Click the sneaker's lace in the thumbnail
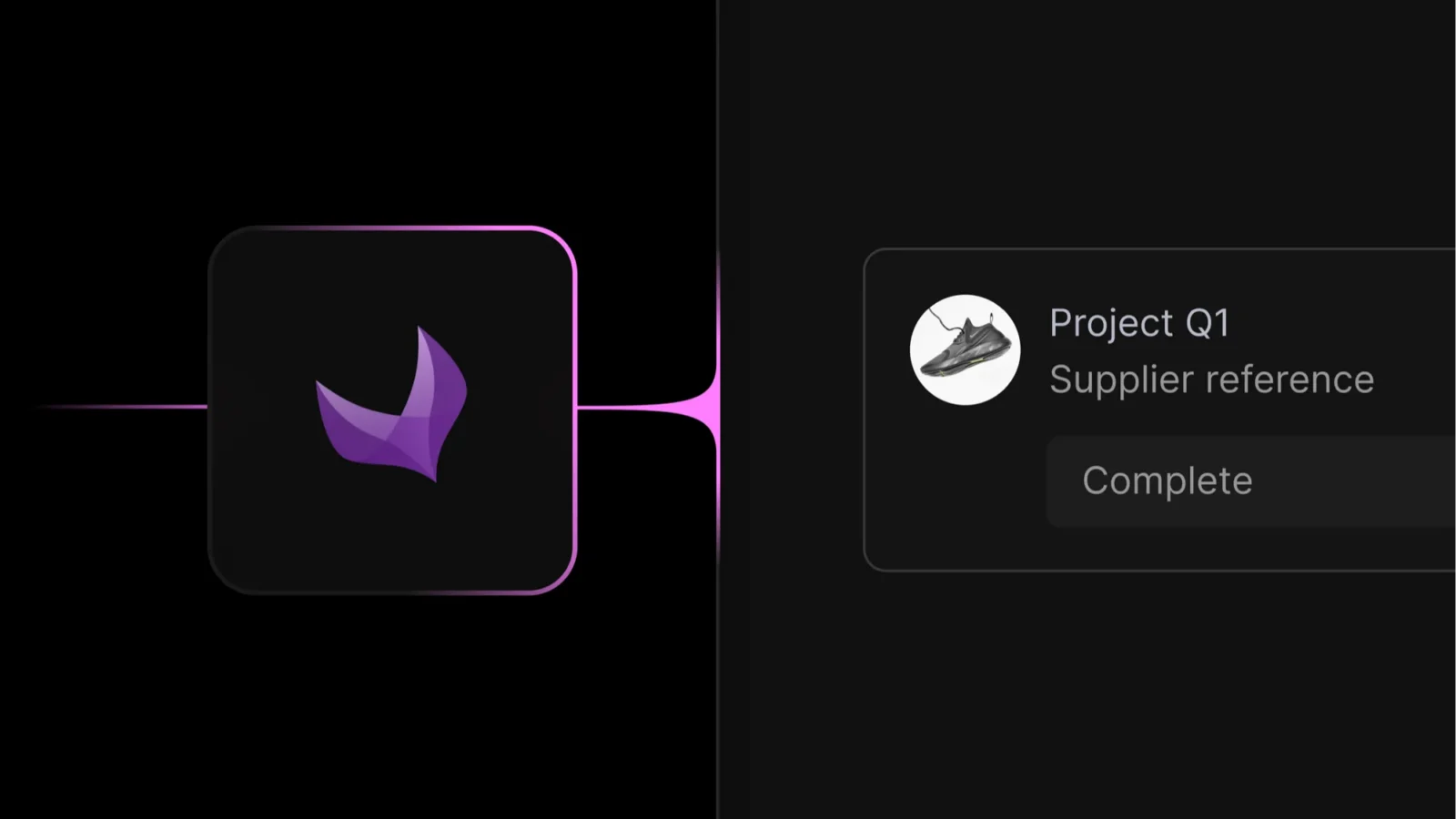The width and height of the screenshot is (1456, 819). point(945,320)
